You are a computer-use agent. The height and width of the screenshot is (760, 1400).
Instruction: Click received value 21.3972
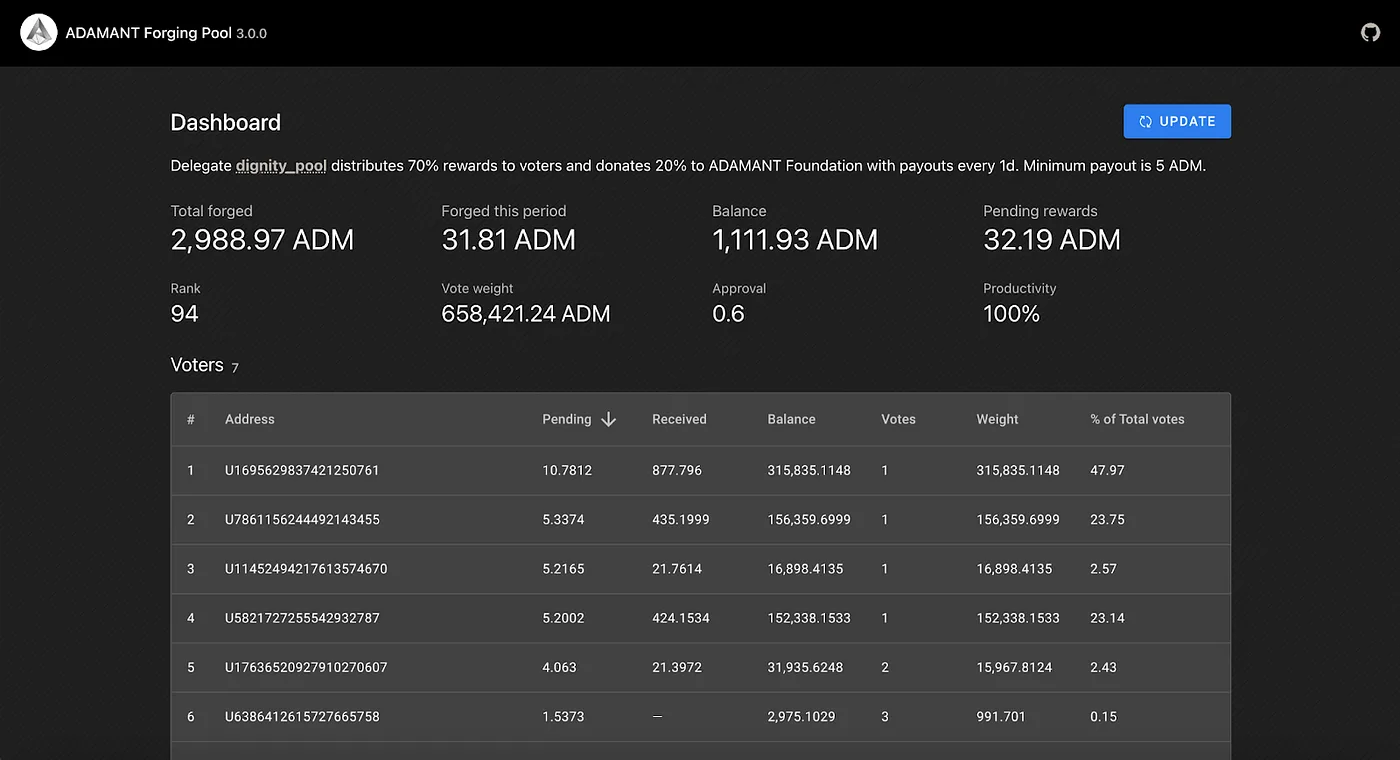677,667
